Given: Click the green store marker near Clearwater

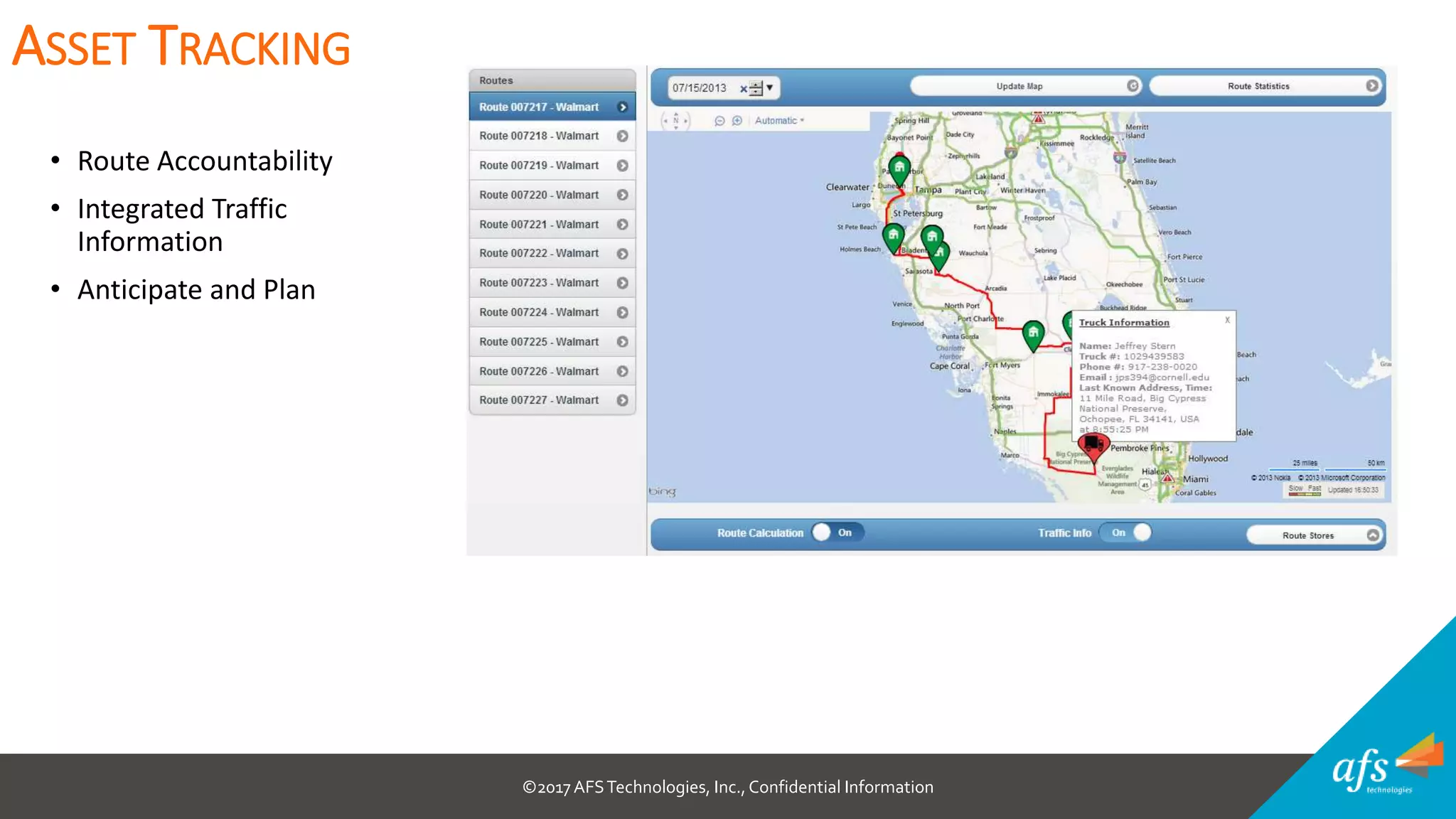Looking at the screenshot, I should tap(899, 169).
